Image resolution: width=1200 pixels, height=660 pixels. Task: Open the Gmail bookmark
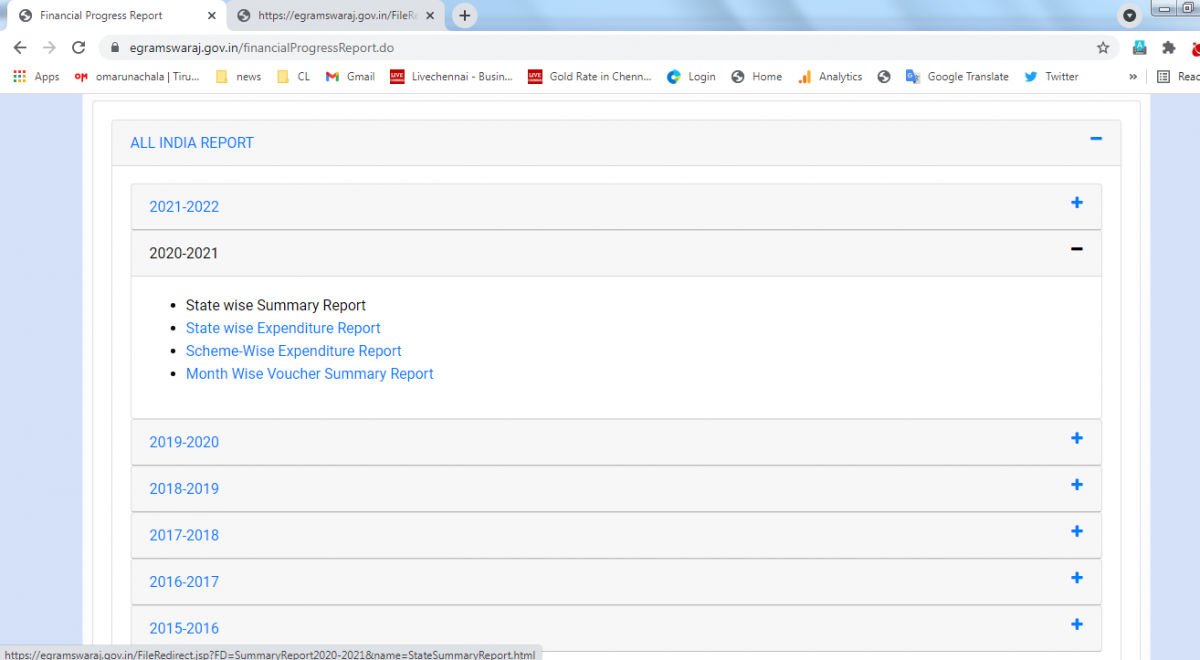[350, 77]
